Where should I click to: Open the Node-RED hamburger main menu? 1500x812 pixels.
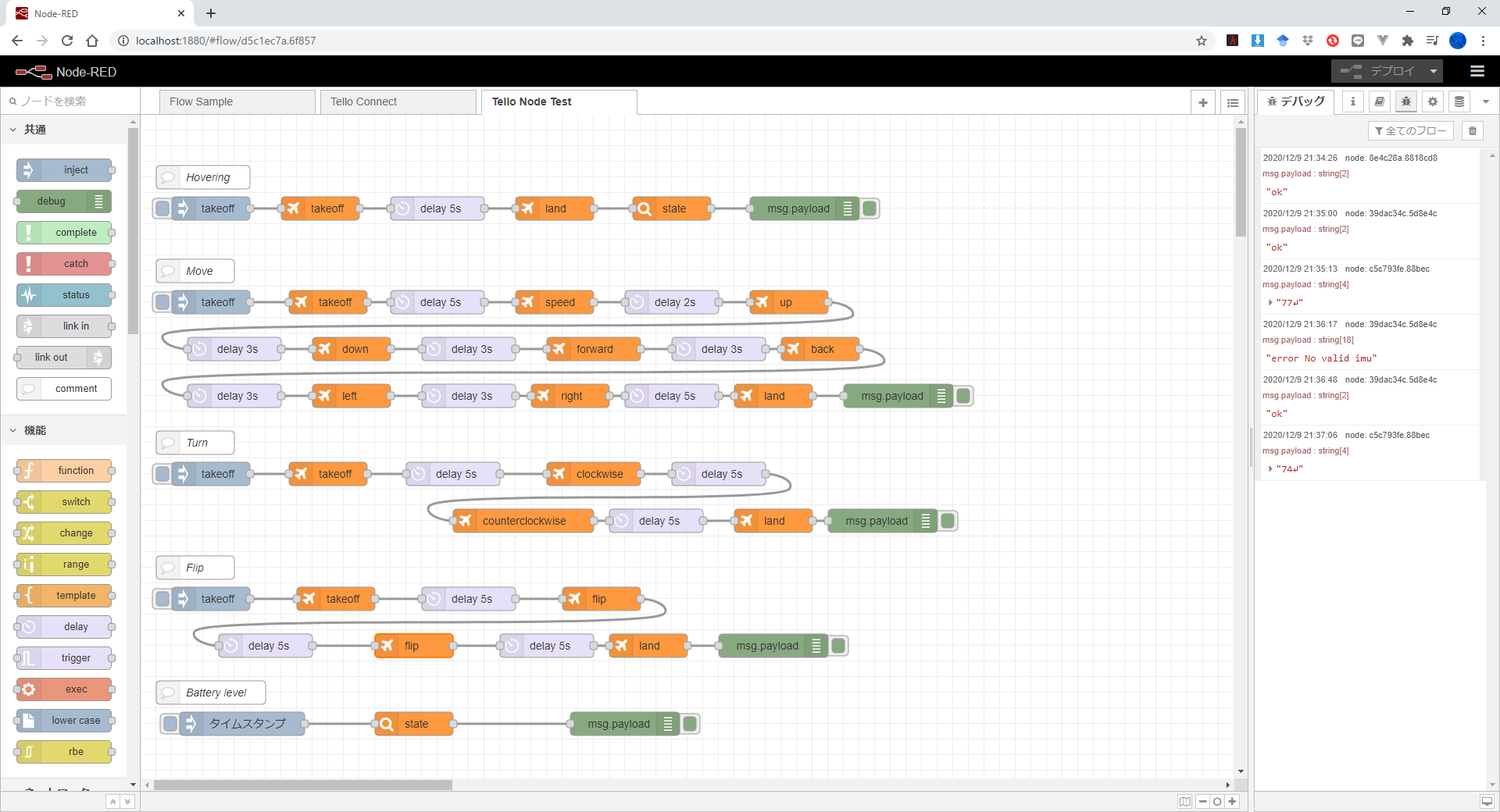click(1477, 71)
